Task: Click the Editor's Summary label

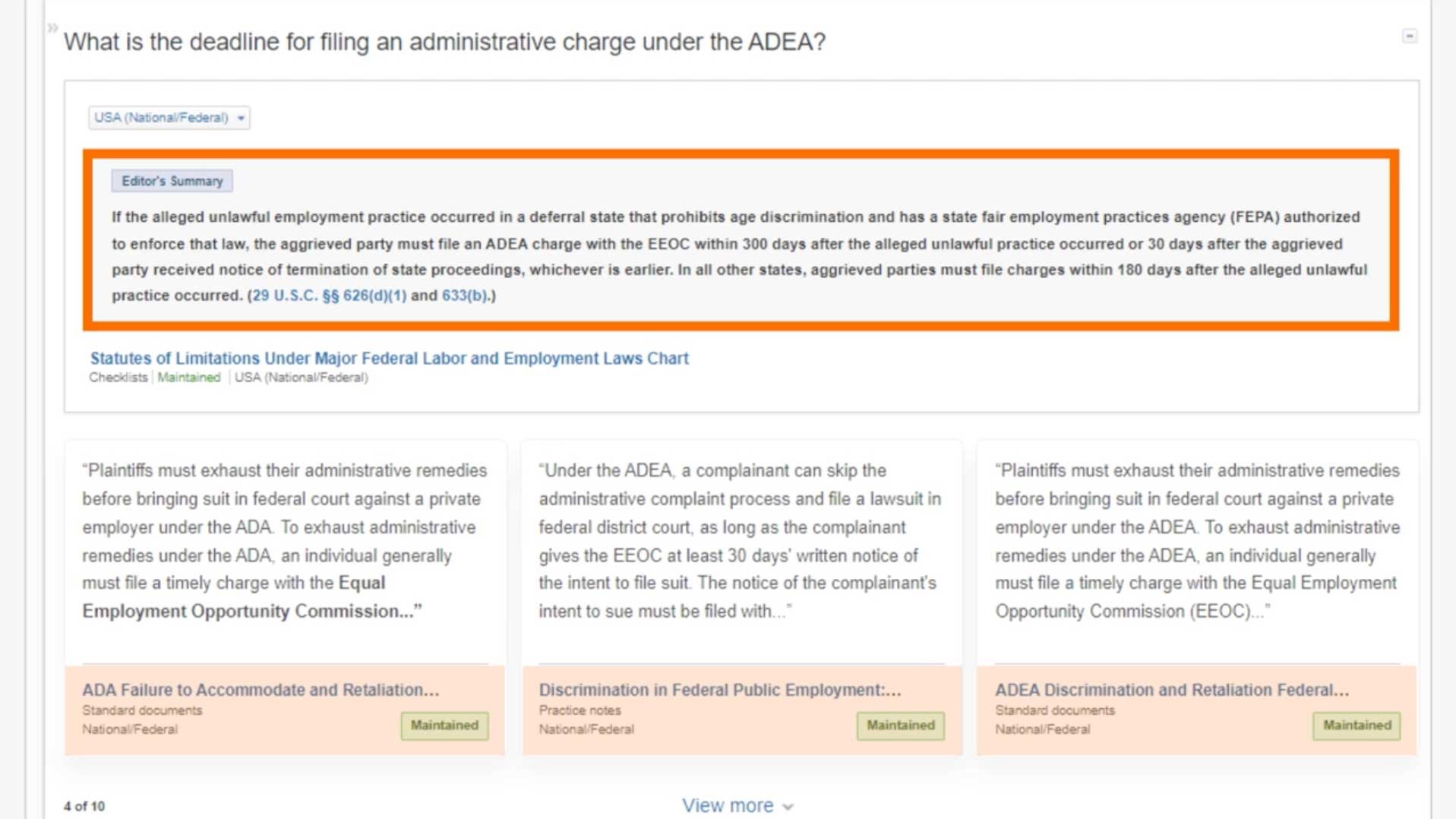Action: tap(172, 181)
